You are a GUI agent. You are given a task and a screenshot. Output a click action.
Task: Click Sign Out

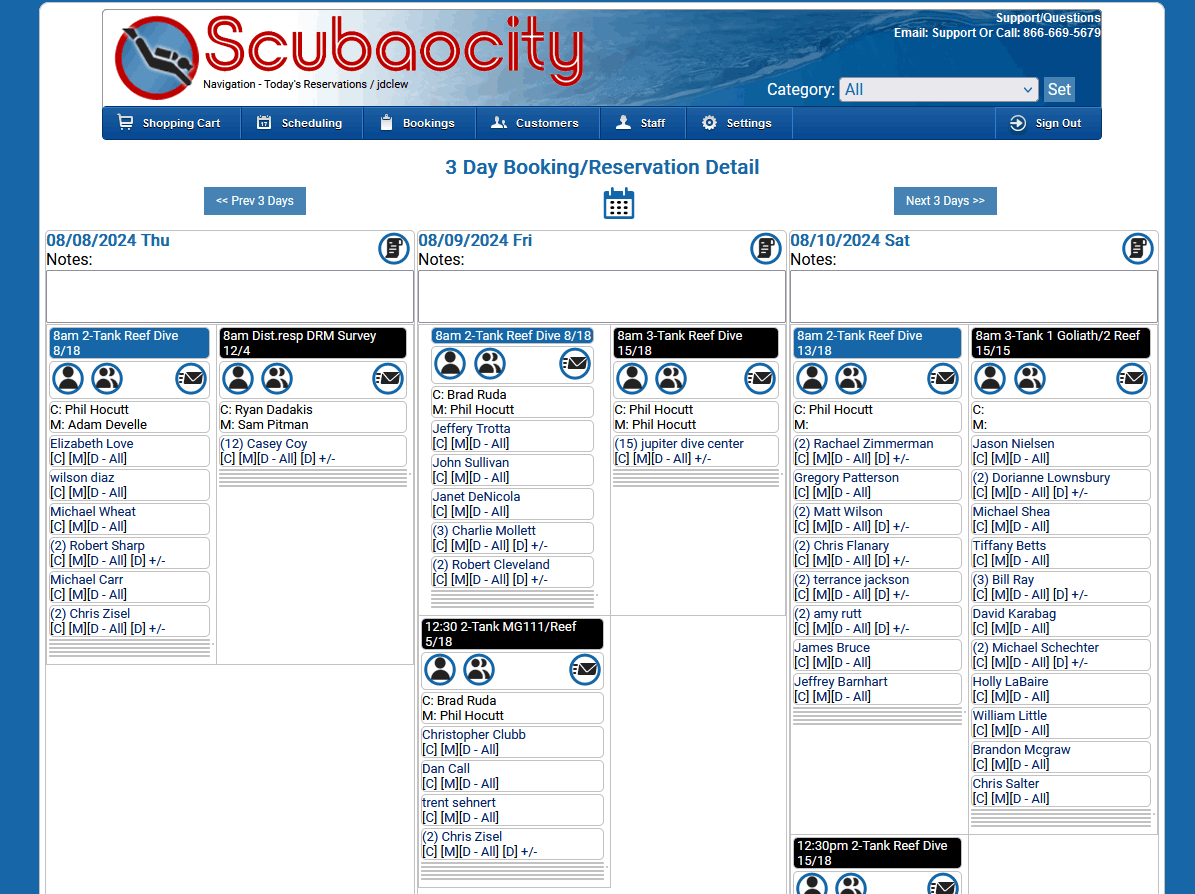tap(1046, 123)
